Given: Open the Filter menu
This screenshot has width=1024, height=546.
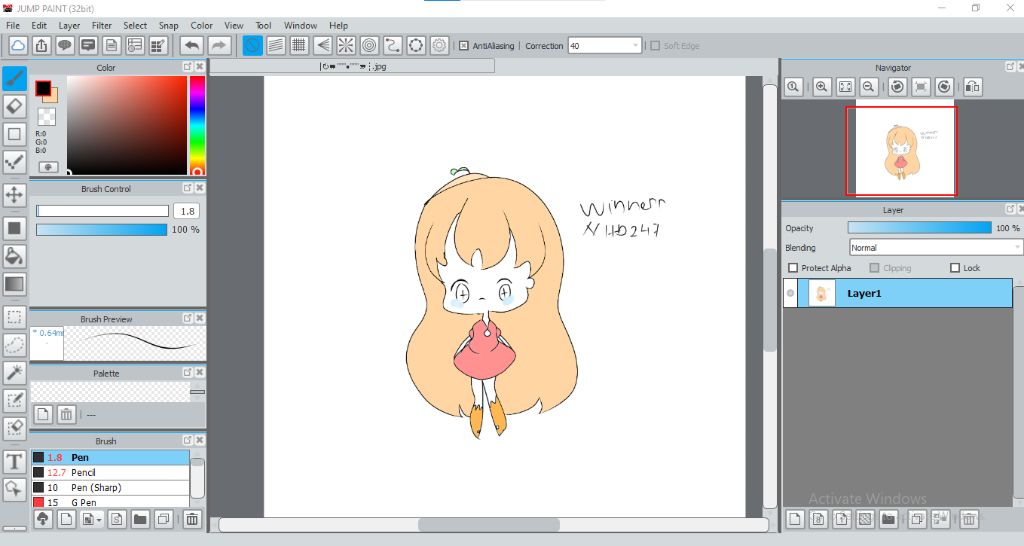Looking at the screenshot, I should coord(102,25).
